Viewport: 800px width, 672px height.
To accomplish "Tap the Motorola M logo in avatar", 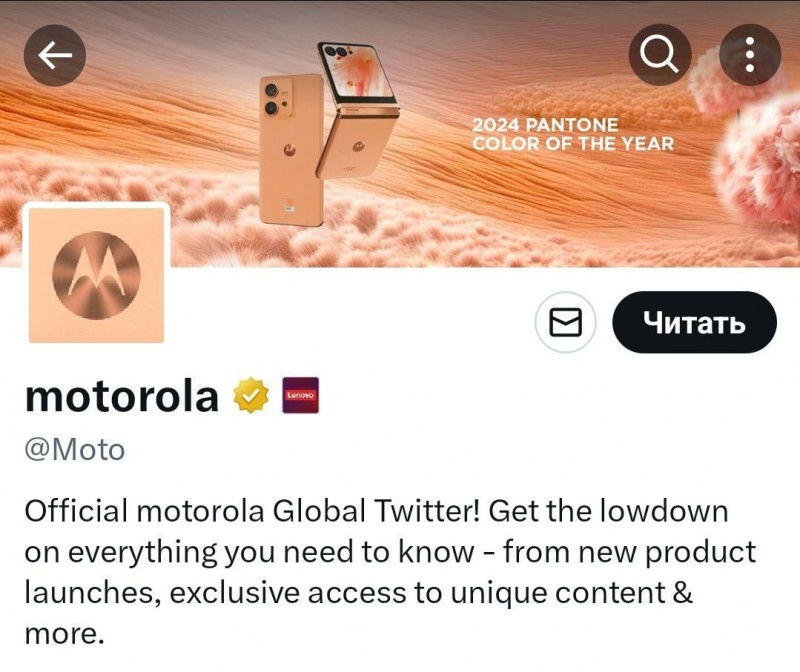I will [96, 276].
